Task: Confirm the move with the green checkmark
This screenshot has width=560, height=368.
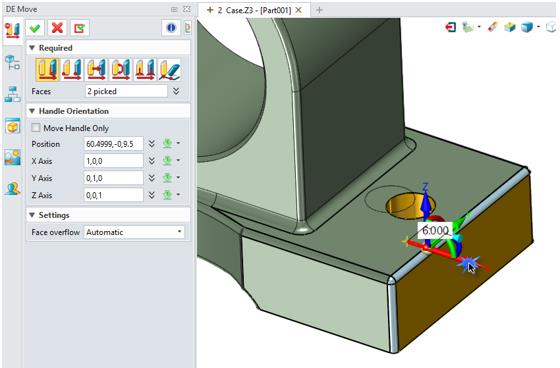Action: pyautogui.click(x=35, y=28)
